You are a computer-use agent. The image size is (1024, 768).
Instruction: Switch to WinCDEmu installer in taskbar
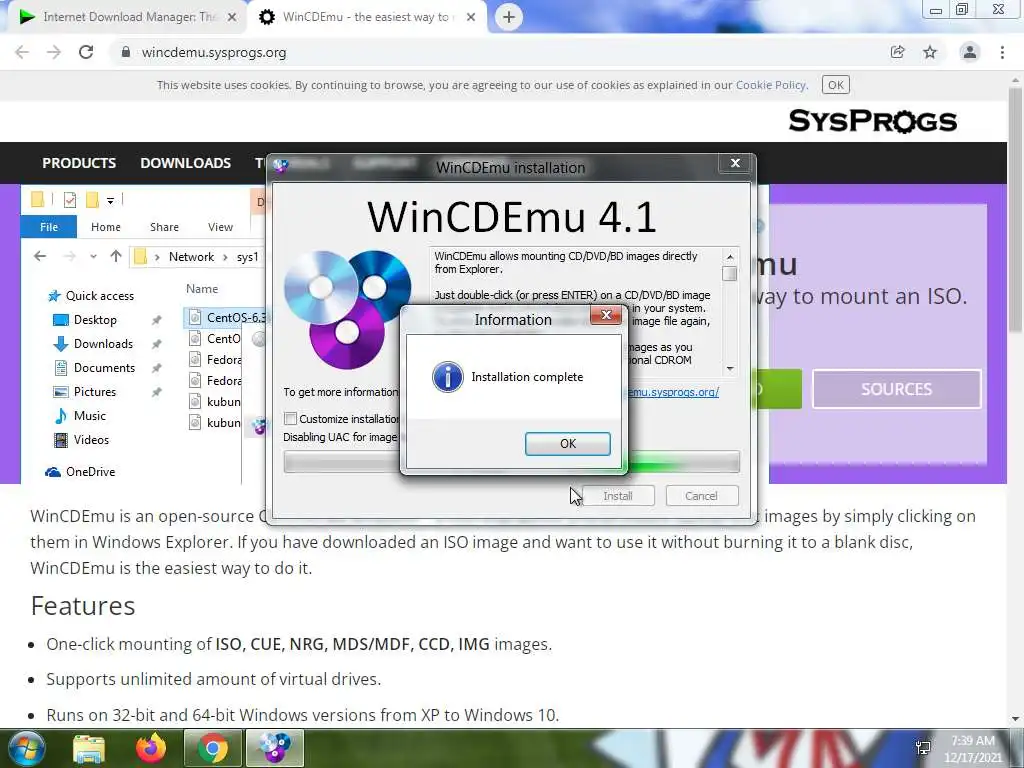coord(275,748)
